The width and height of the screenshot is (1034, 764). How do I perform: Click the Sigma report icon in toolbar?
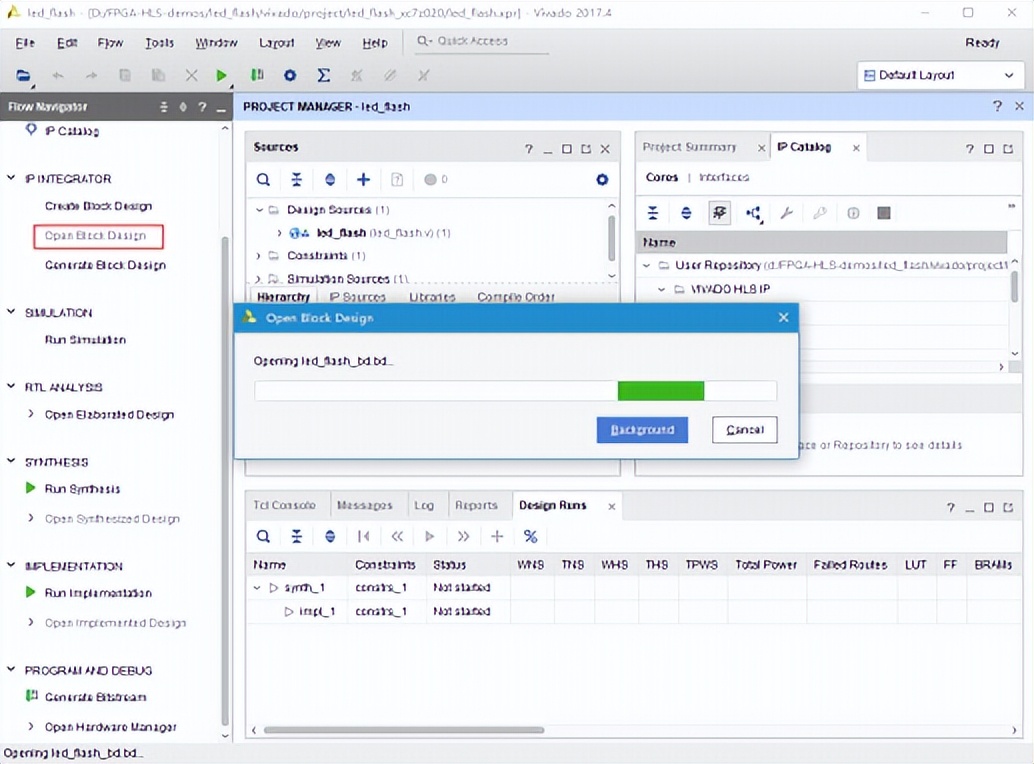pyautogui.click(x=323, y=75)
